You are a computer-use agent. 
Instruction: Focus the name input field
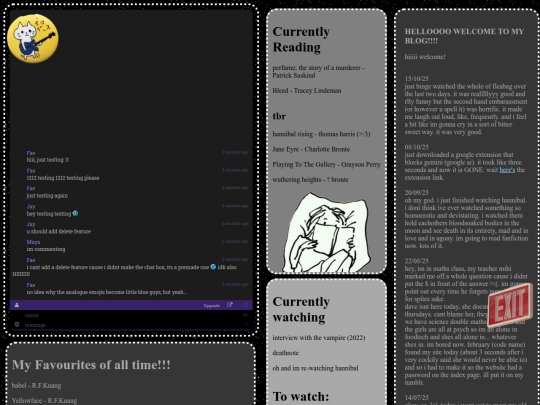[x=133, y=315]
